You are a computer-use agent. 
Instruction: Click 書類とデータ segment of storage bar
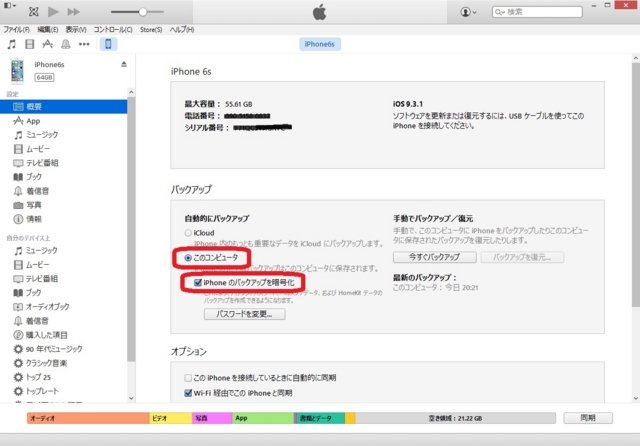(x=320, y=418)
